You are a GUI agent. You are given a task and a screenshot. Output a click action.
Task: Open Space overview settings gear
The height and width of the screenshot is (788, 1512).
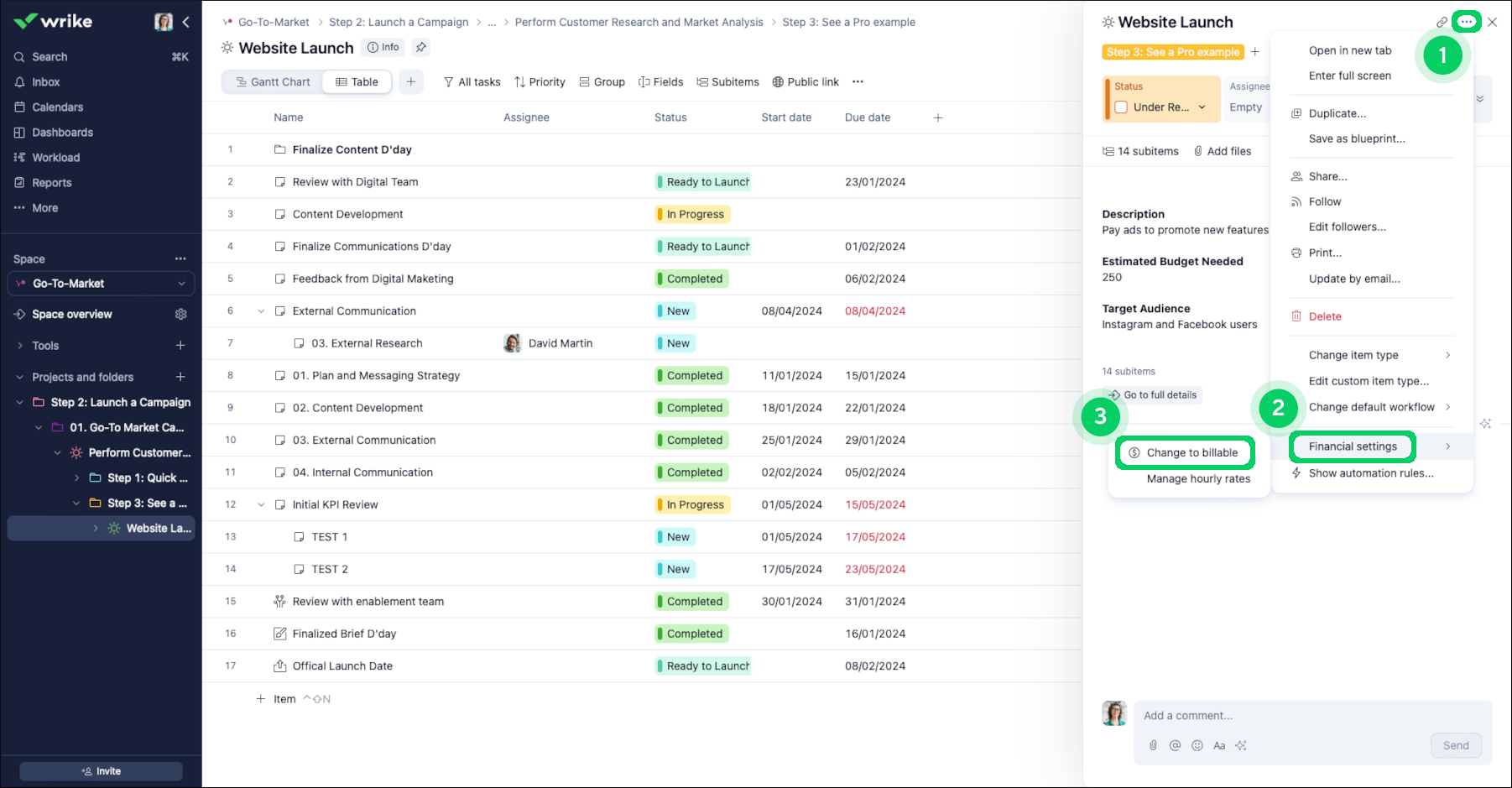(180, 314)
